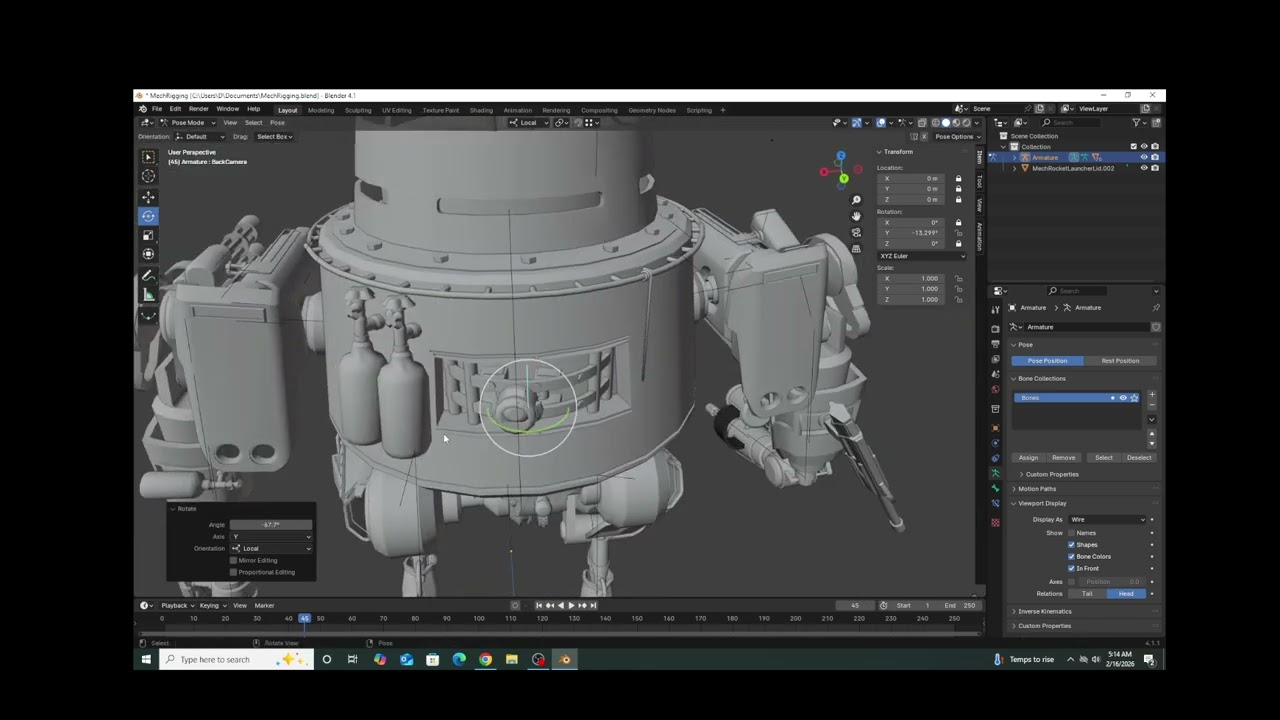Screen dimensions: 1280x720
Task: Toggle the camera view gizmo icon
Action: [x=856, y=233]
